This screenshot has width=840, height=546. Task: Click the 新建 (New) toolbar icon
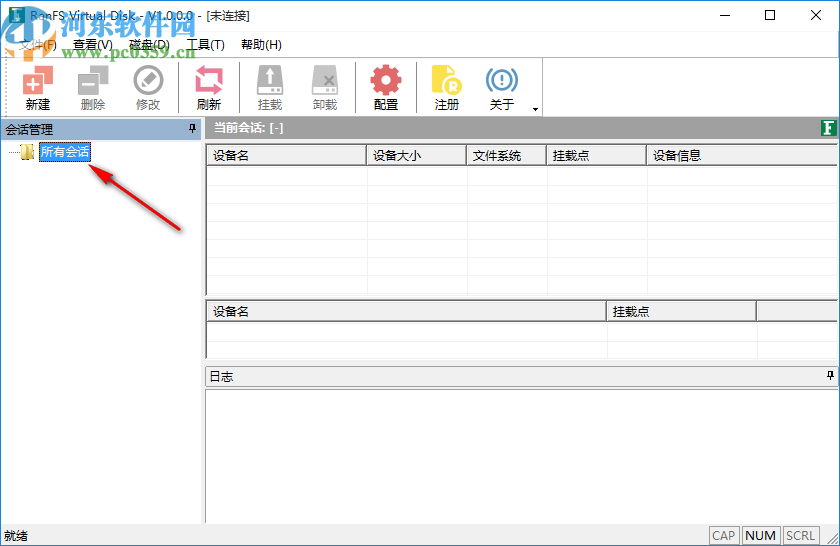(38, 87)
